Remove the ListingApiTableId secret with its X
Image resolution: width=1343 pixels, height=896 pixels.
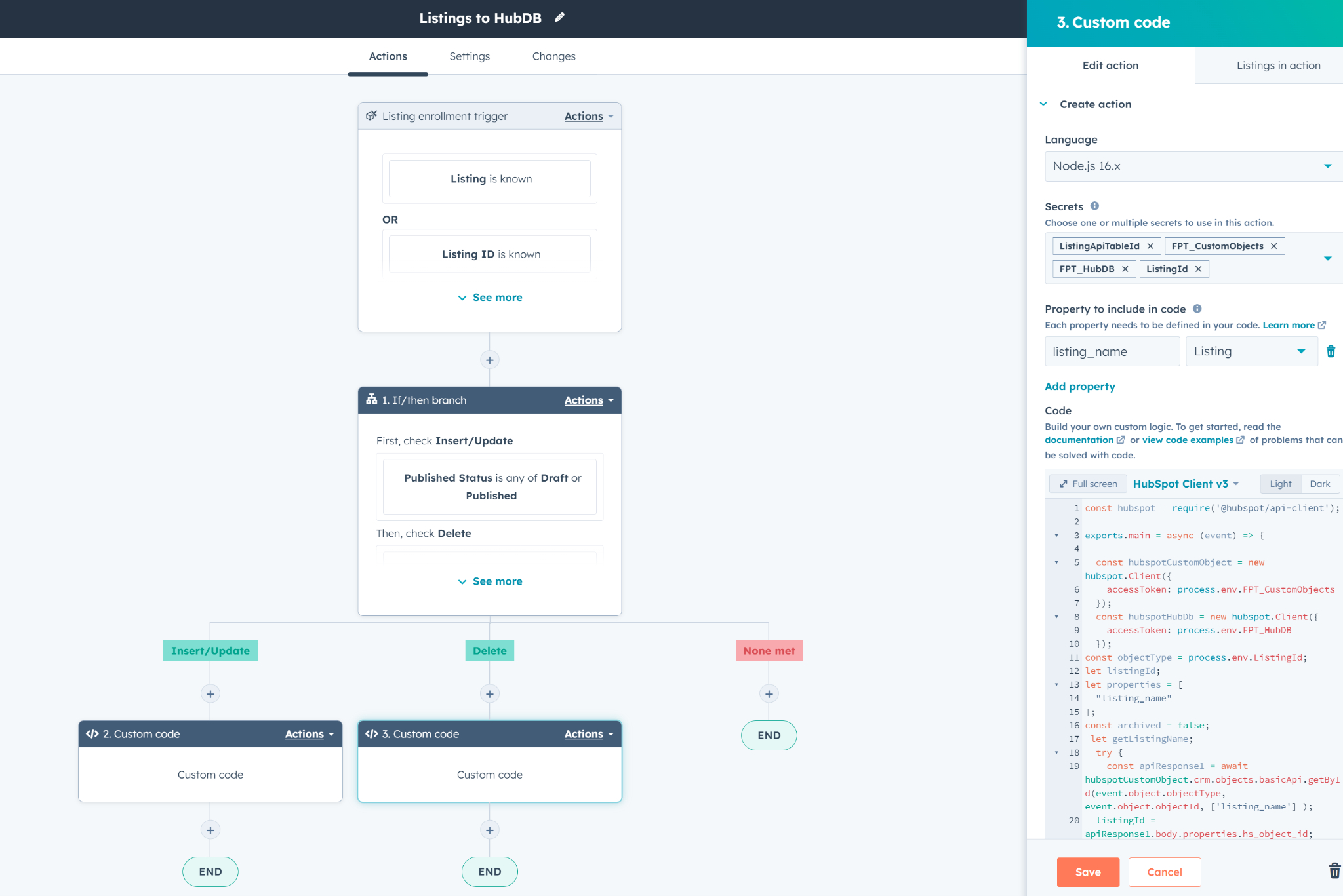1150,246
